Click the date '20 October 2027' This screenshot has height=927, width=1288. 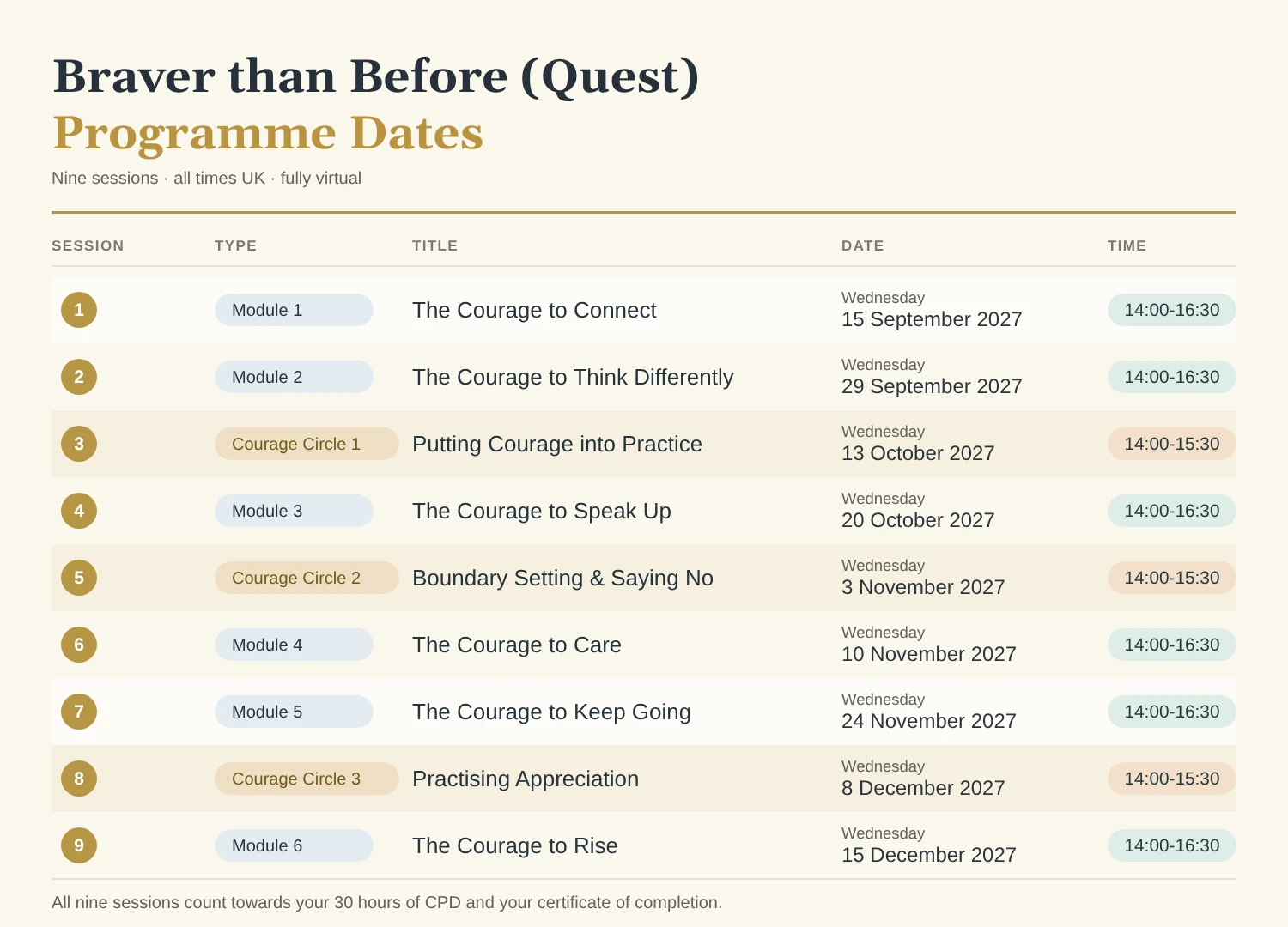pos(918,520)
